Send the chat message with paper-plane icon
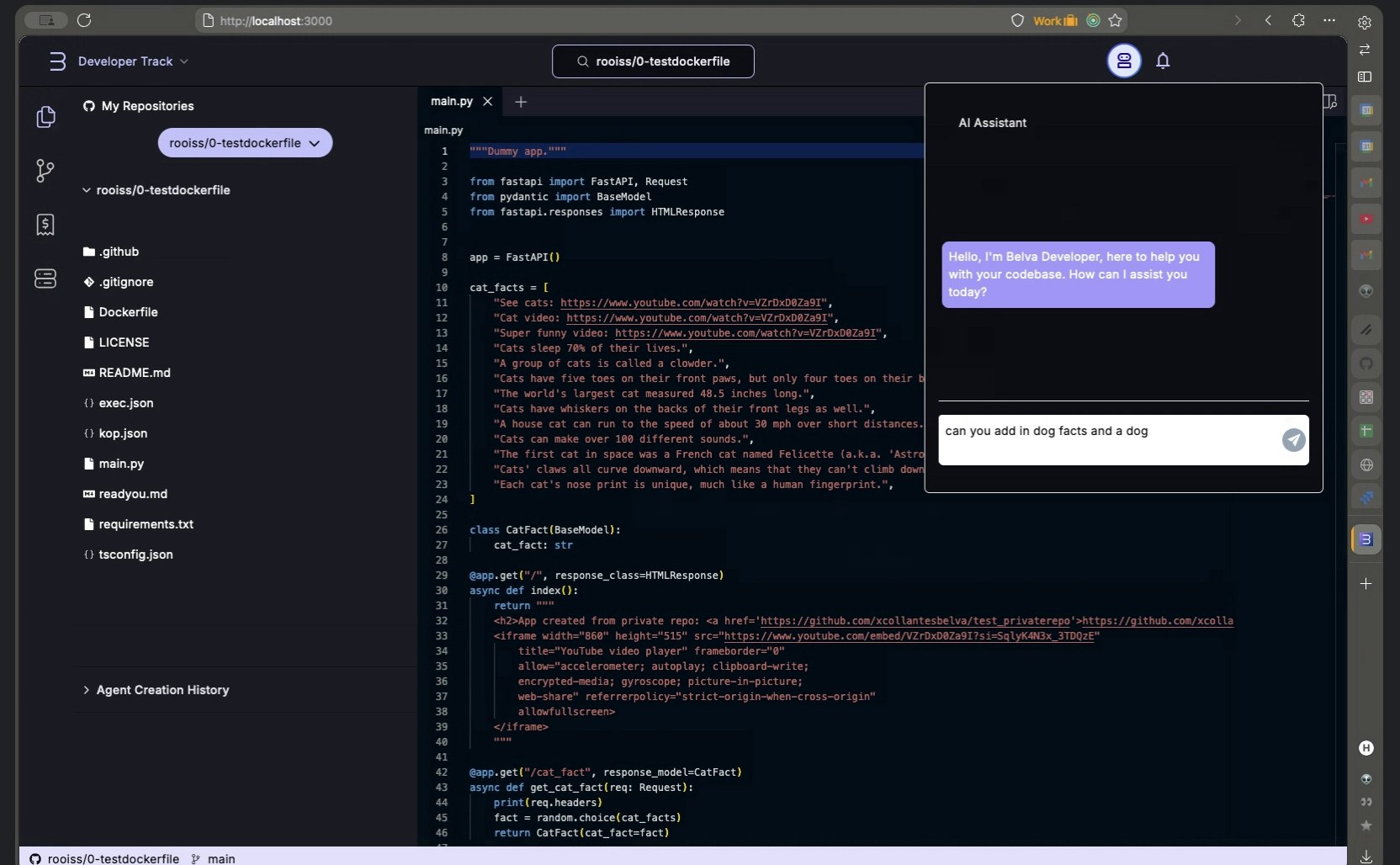The width and height of the screenshot is (1400, 865). [x=1294, y=439]
